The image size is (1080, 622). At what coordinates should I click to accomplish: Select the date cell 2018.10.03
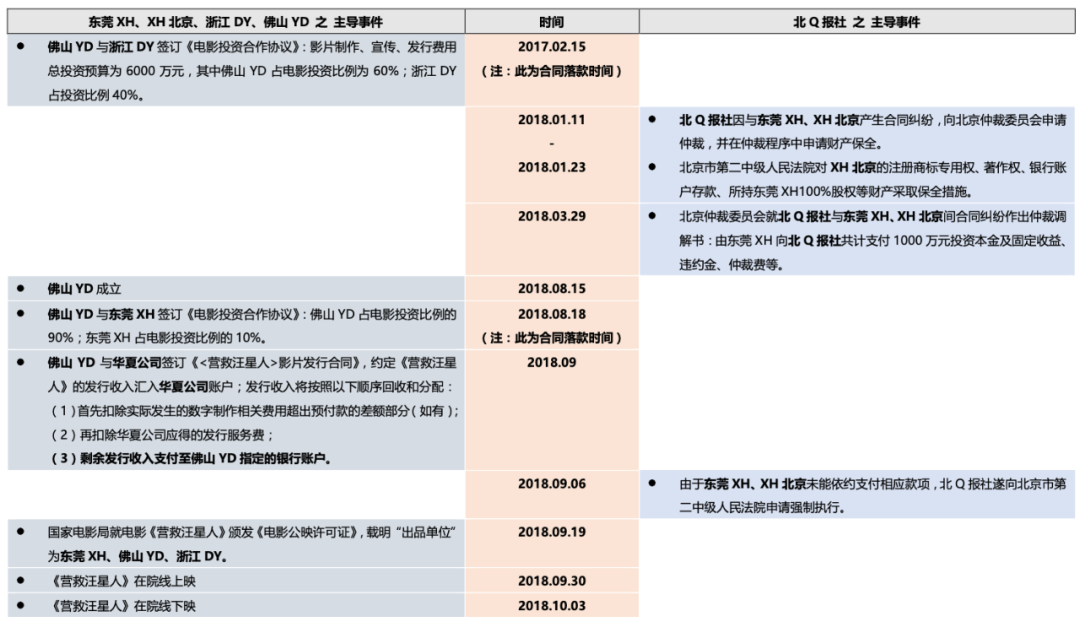(552, 605)
